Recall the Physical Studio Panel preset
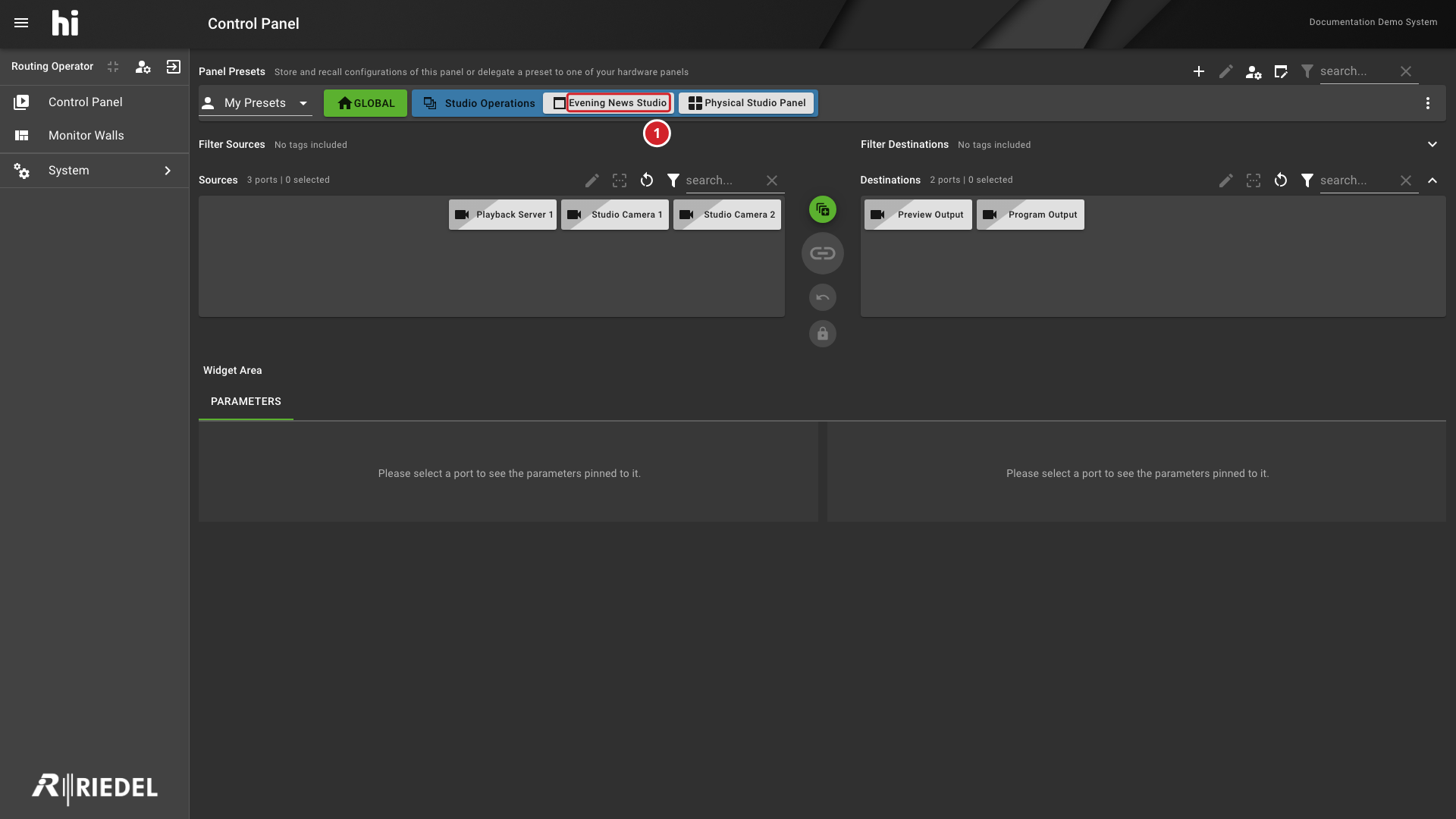This screenshot has height=819, width=1456. (747, 103)
